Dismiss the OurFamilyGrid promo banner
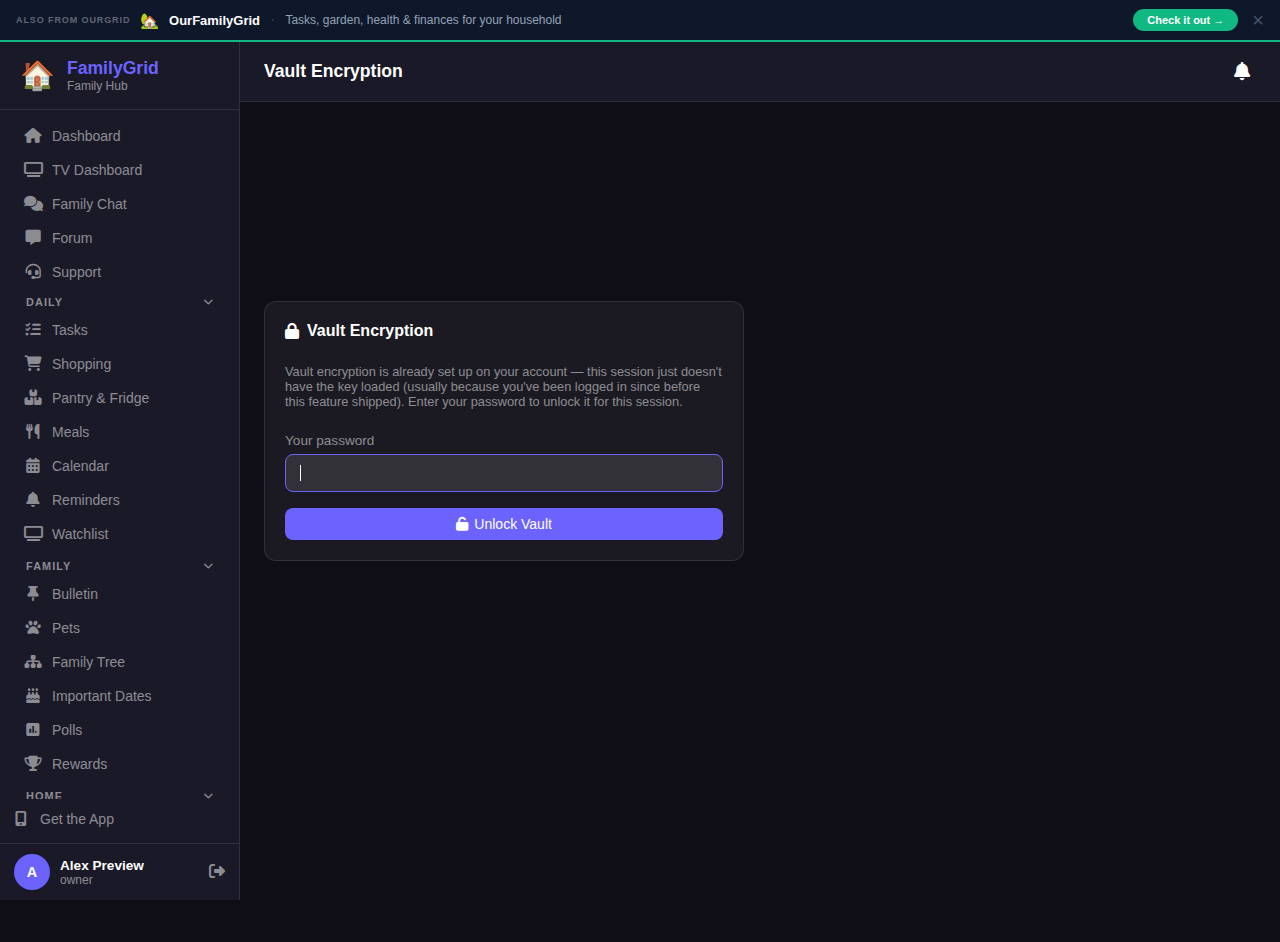Image resolution: width=1280 pixels, height=942 pixels. click(1258, 20)
